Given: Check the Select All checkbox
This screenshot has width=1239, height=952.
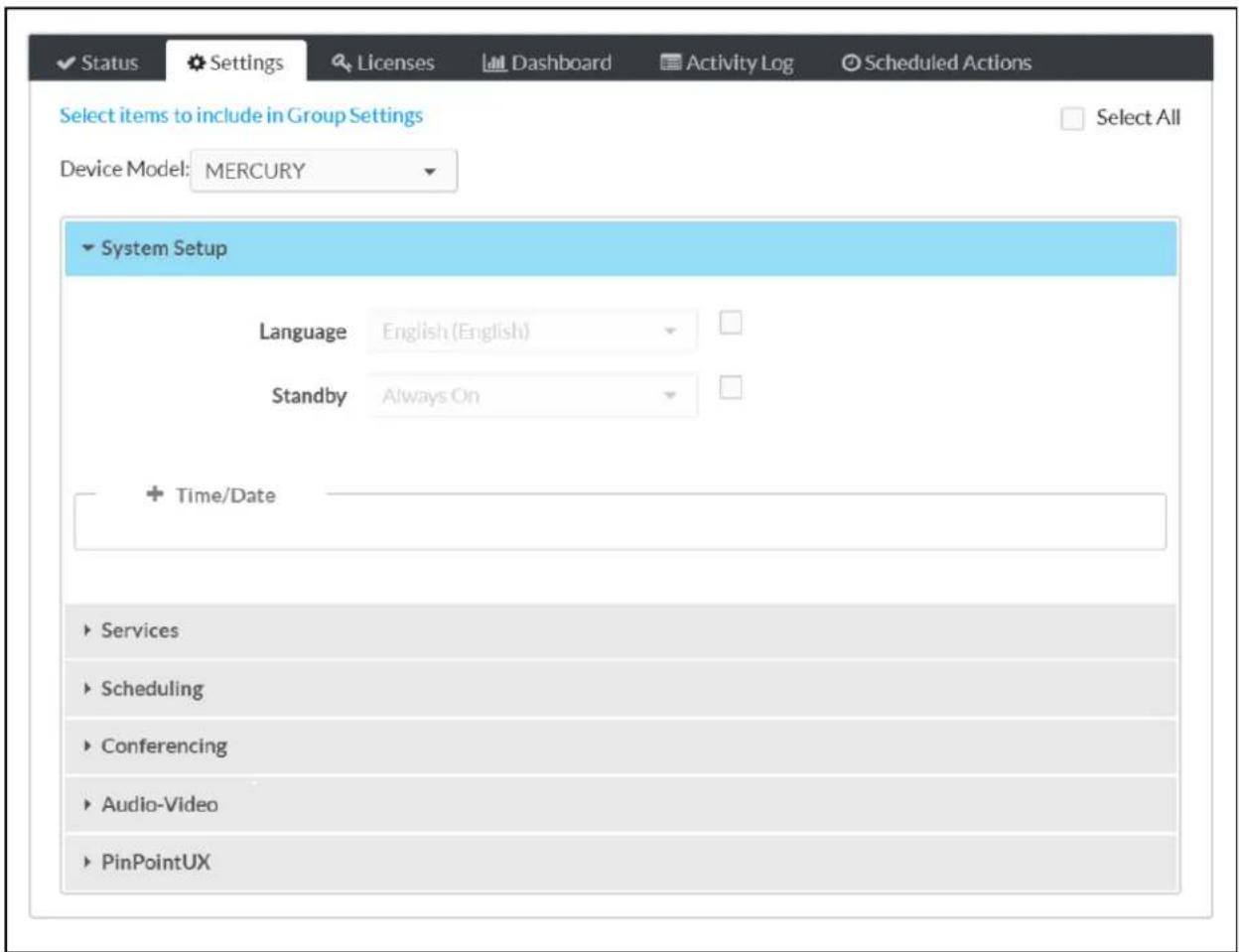Looking at the screenshot, I should click(x=1072, y=118).
